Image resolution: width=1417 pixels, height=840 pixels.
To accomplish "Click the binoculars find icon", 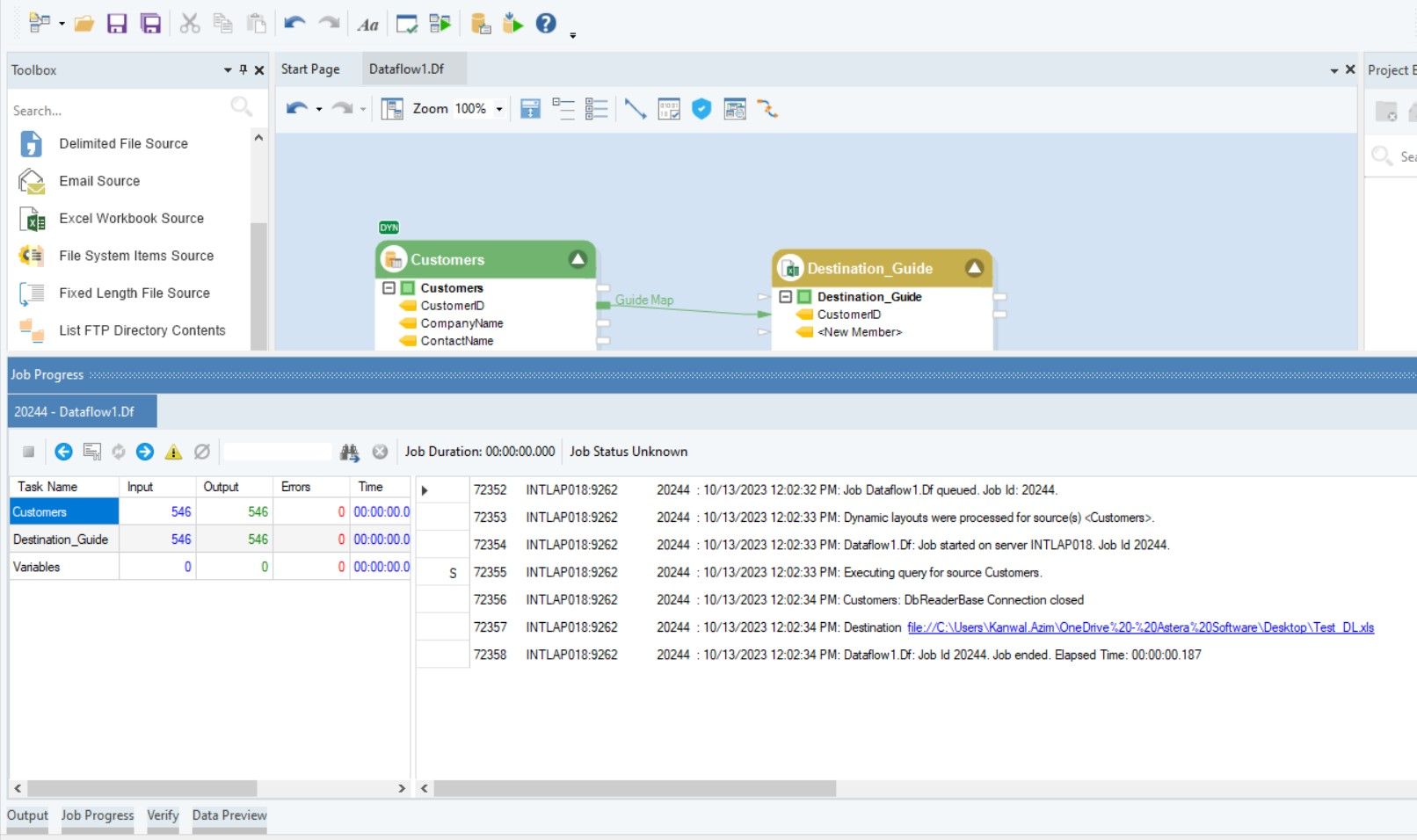I will 349,452.
